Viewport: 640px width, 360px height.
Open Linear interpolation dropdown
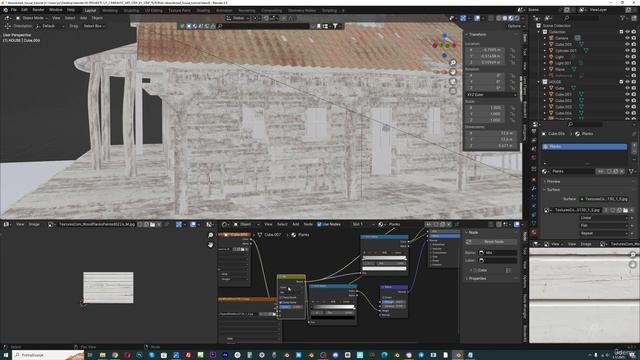(x=604, y=218)
